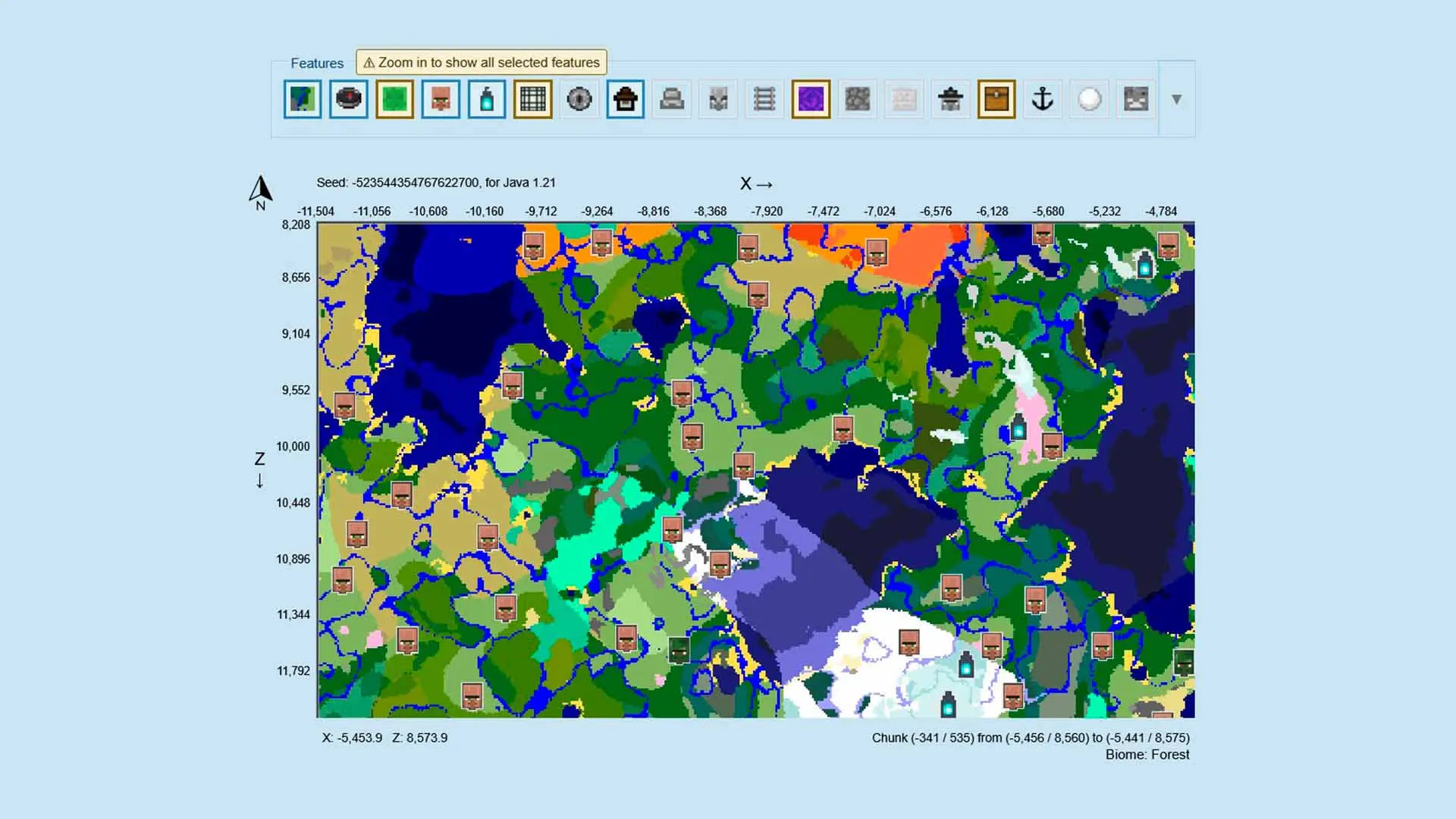Toggle the Spawn compass feature icon
Viewport: 1456px width, 819px height.
[x=349, y=99]
